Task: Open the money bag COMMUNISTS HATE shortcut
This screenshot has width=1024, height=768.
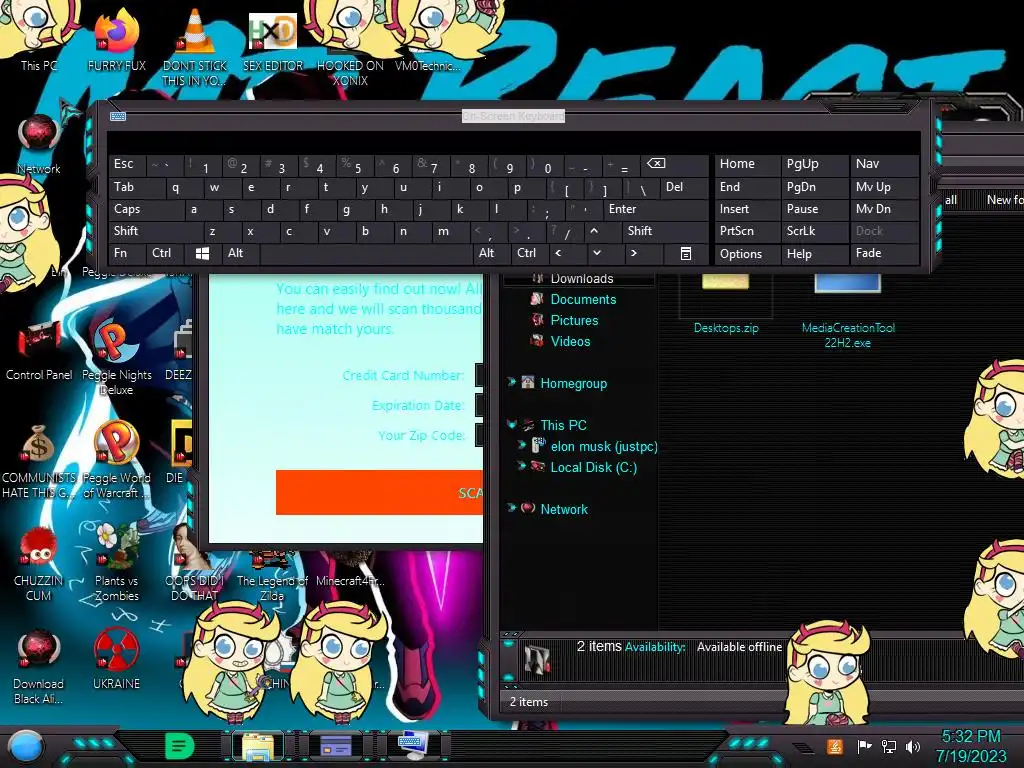Action: [38, 460]
